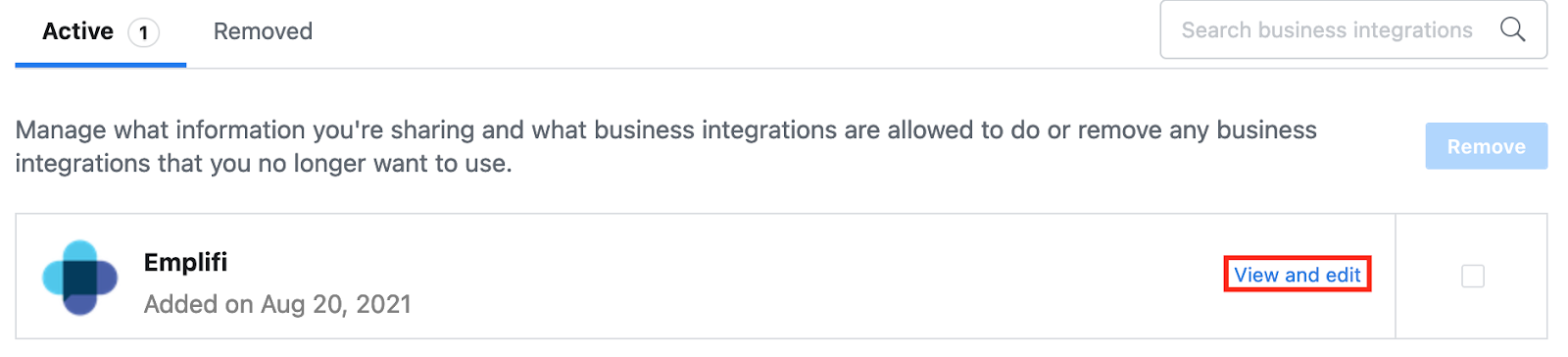This screenshot has width=1568, height=357.
Task: Click the teal and navy Emplifi icon
Action: 80,278
